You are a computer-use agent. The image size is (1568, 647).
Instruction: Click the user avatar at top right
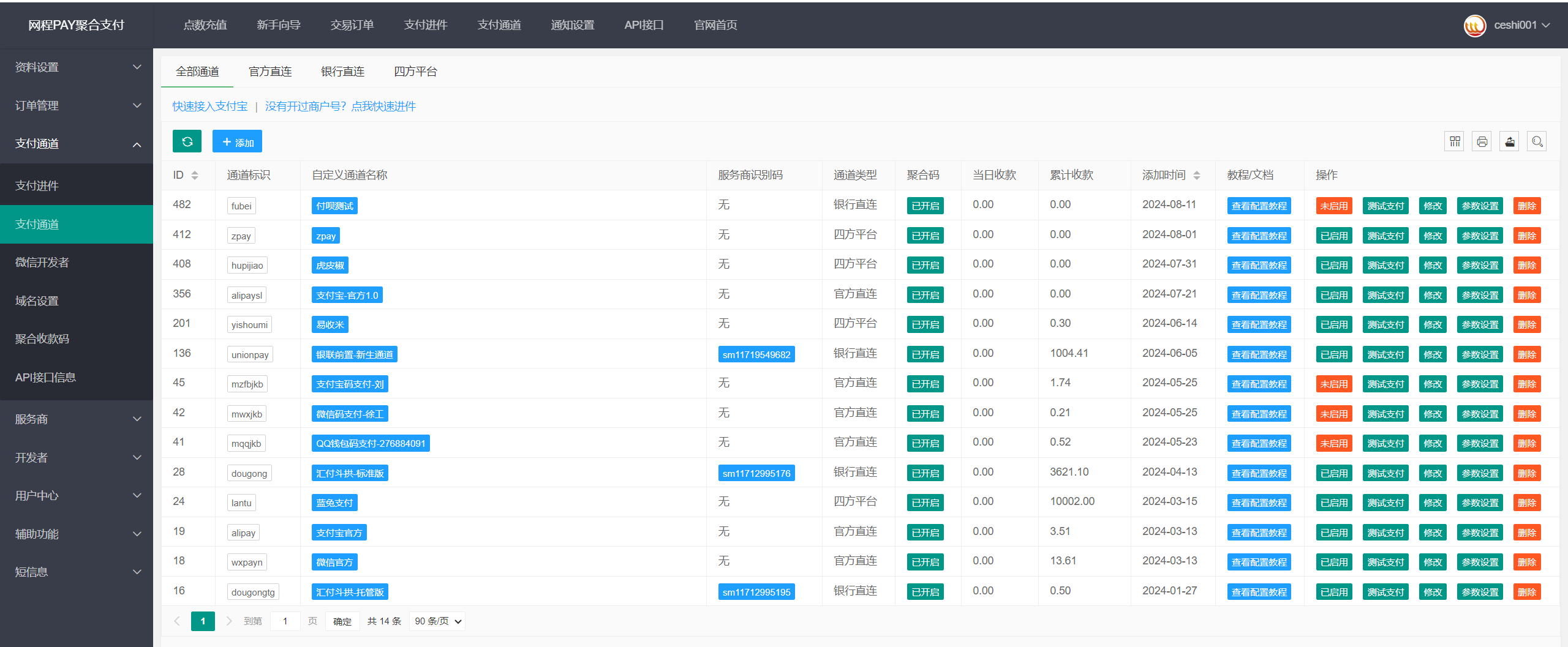tap(1475, 25)
